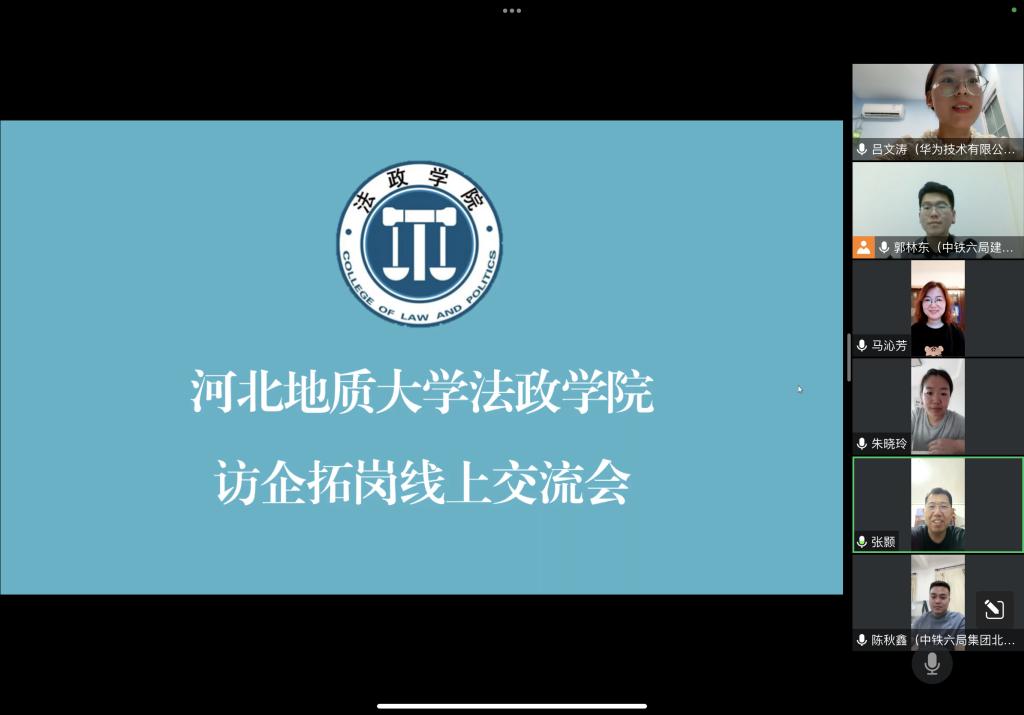Select 马沁芳's video tile
Screen dimensions: 1024x715
tap(937, 305)
